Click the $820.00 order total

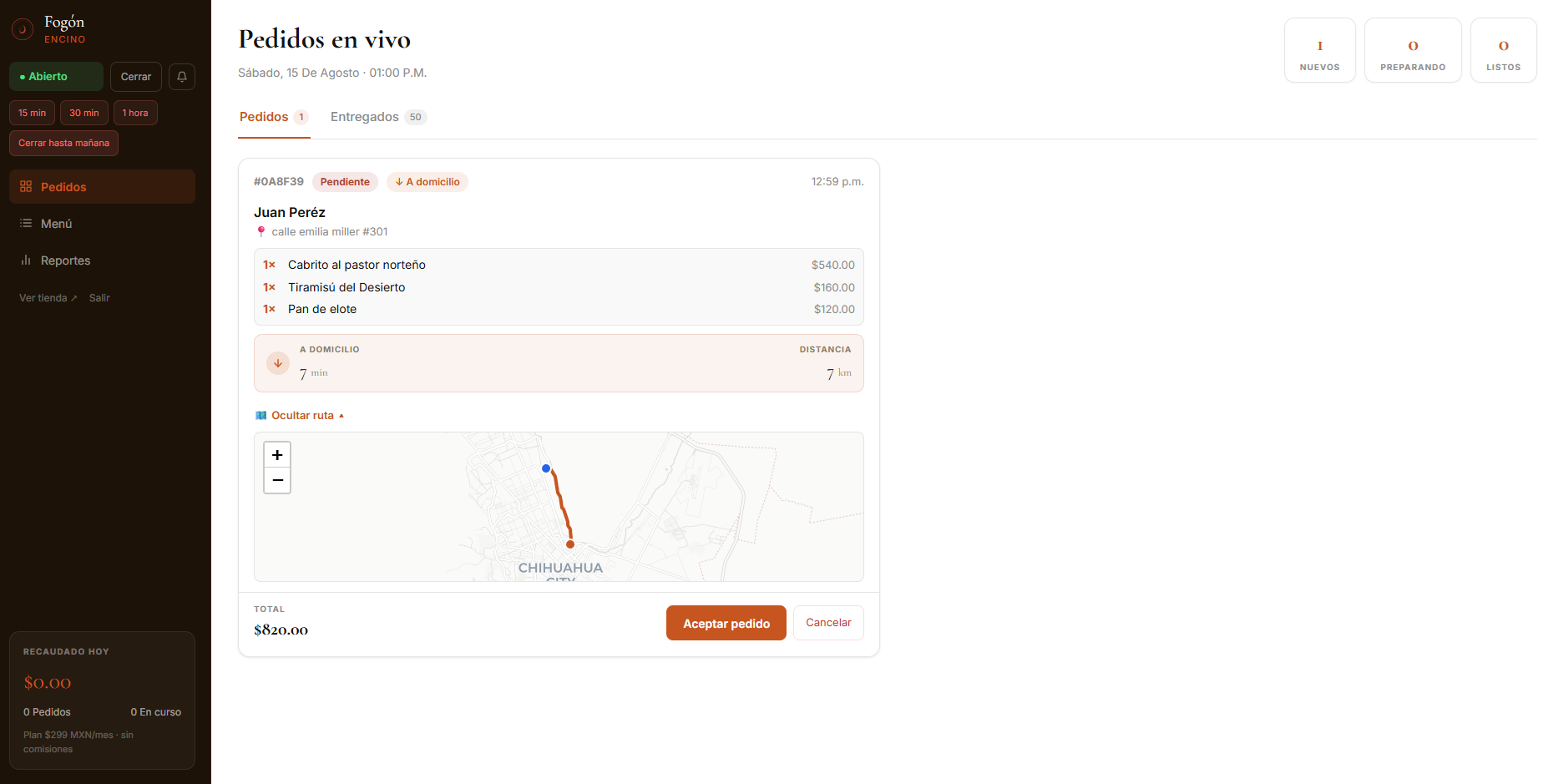(281, 630)
